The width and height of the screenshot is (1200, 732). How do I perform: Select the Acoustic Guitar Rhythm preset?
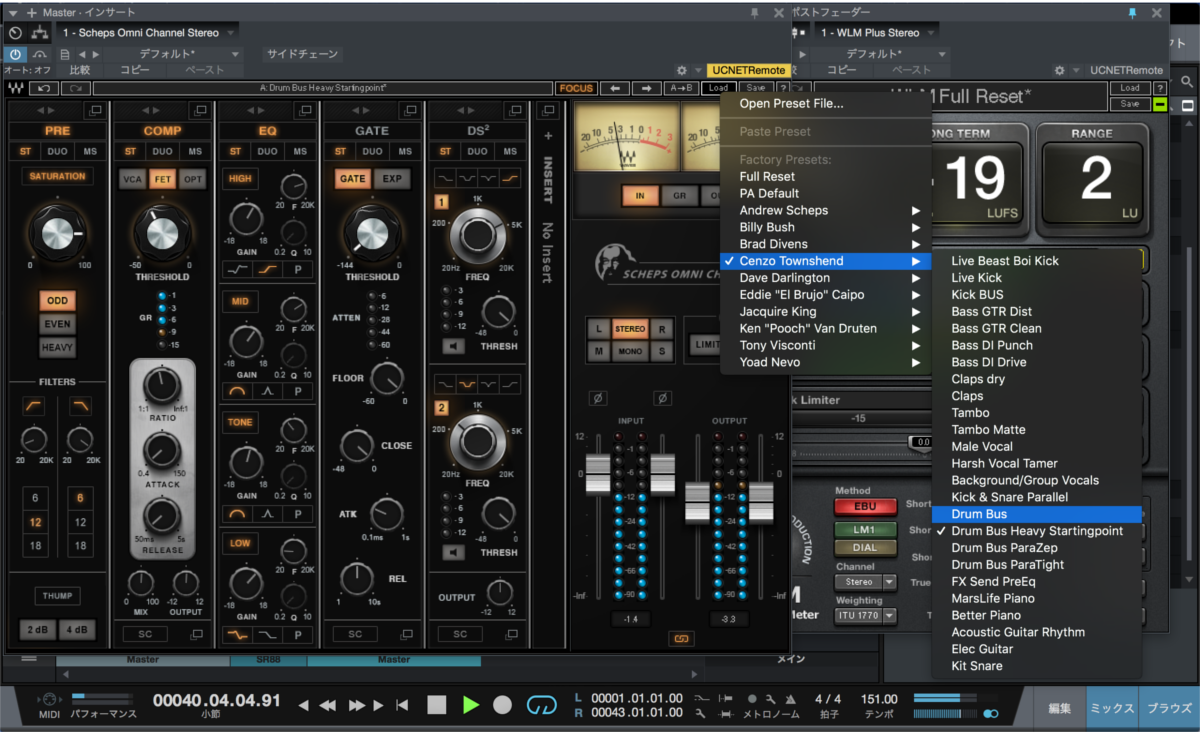[1036, 632]
